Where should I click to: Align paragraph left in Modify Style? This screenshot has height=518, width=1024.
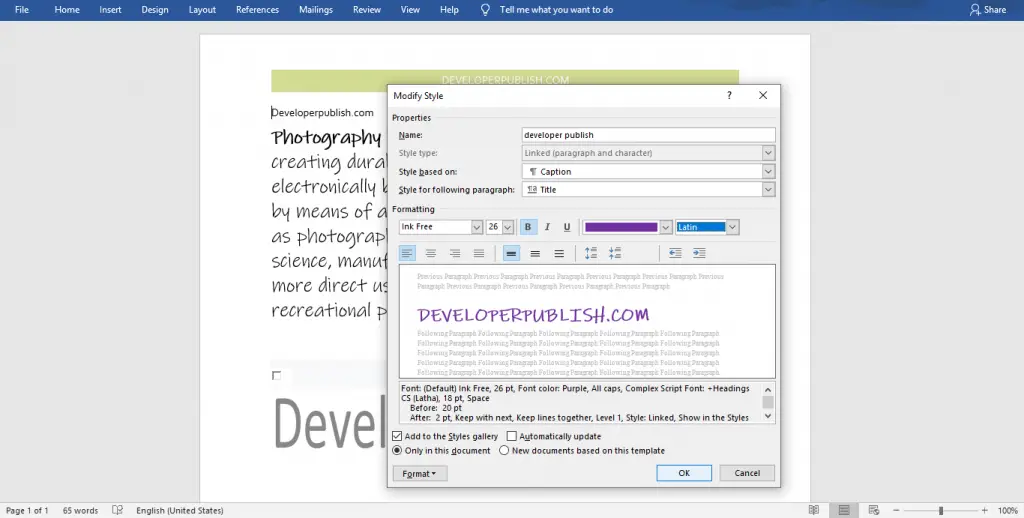pyautogui.click(x=407, y=253)
